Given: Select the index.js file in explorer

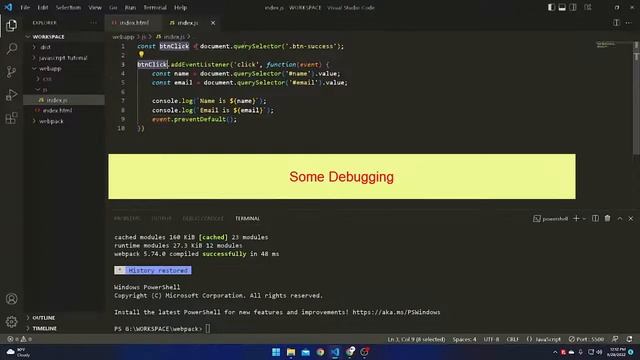Looking at the screenshot, I should (64, 100).
